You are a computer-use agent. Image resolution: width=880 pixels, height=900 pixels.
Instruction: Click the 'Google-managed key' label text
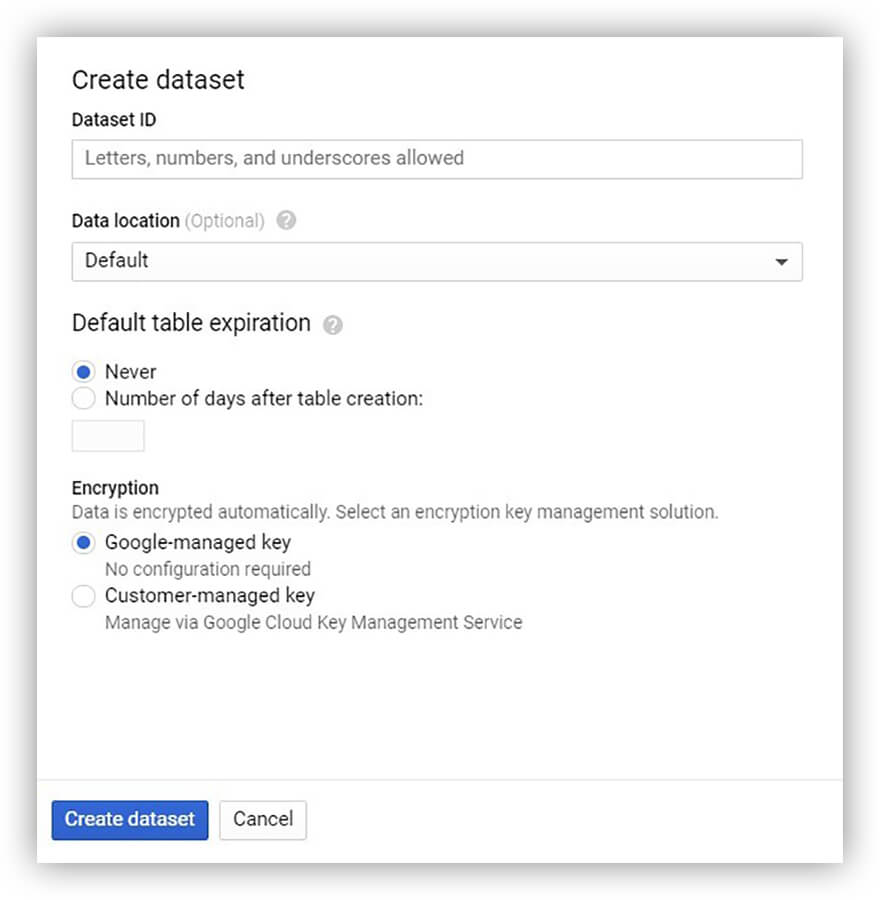(198, 542)
